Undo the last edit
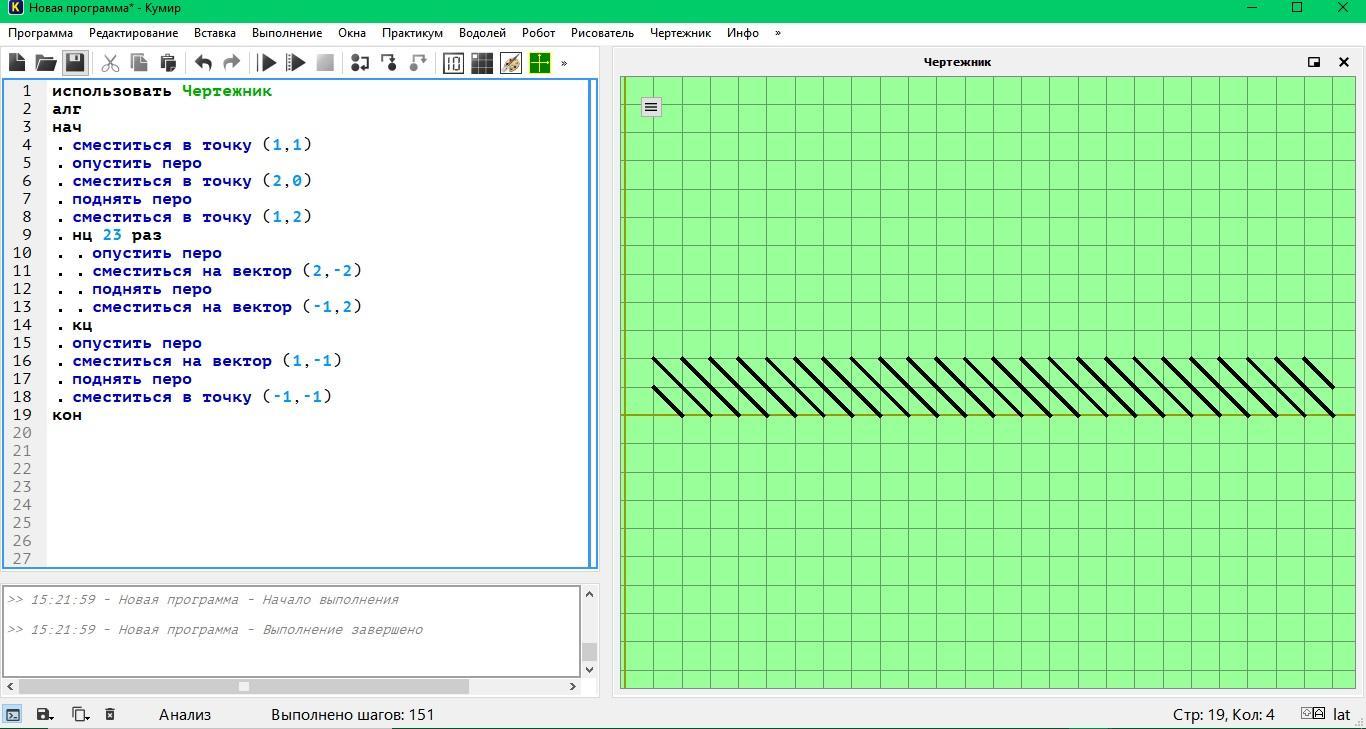 click(203, 63)
